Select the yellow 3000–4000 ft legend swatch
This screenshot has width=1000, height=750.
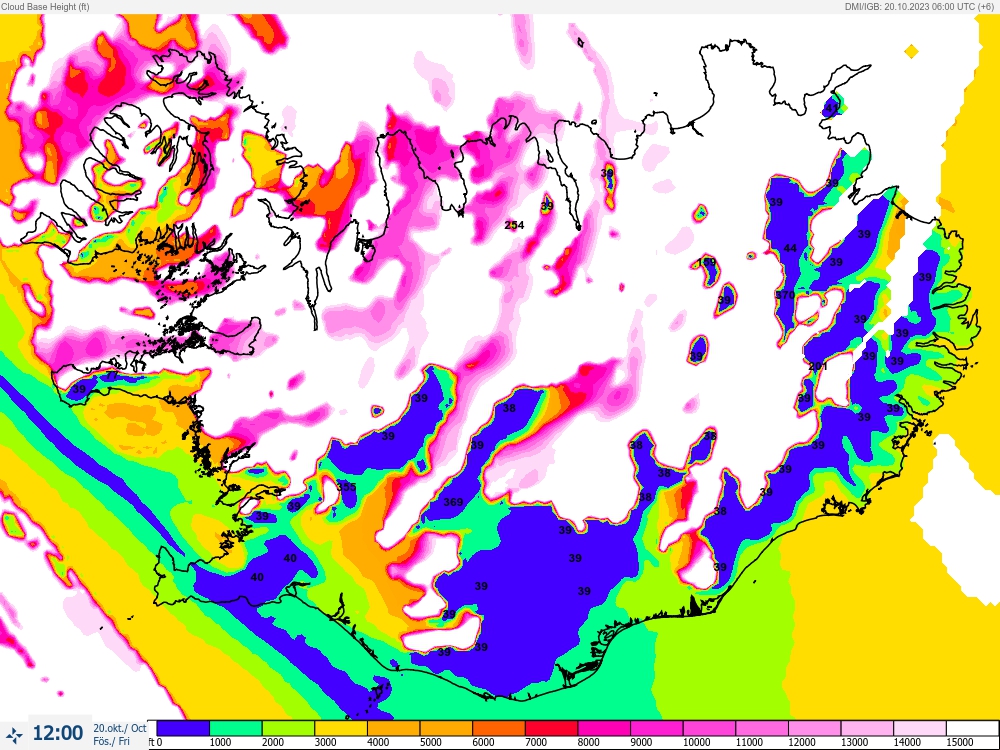coord(341,728)
